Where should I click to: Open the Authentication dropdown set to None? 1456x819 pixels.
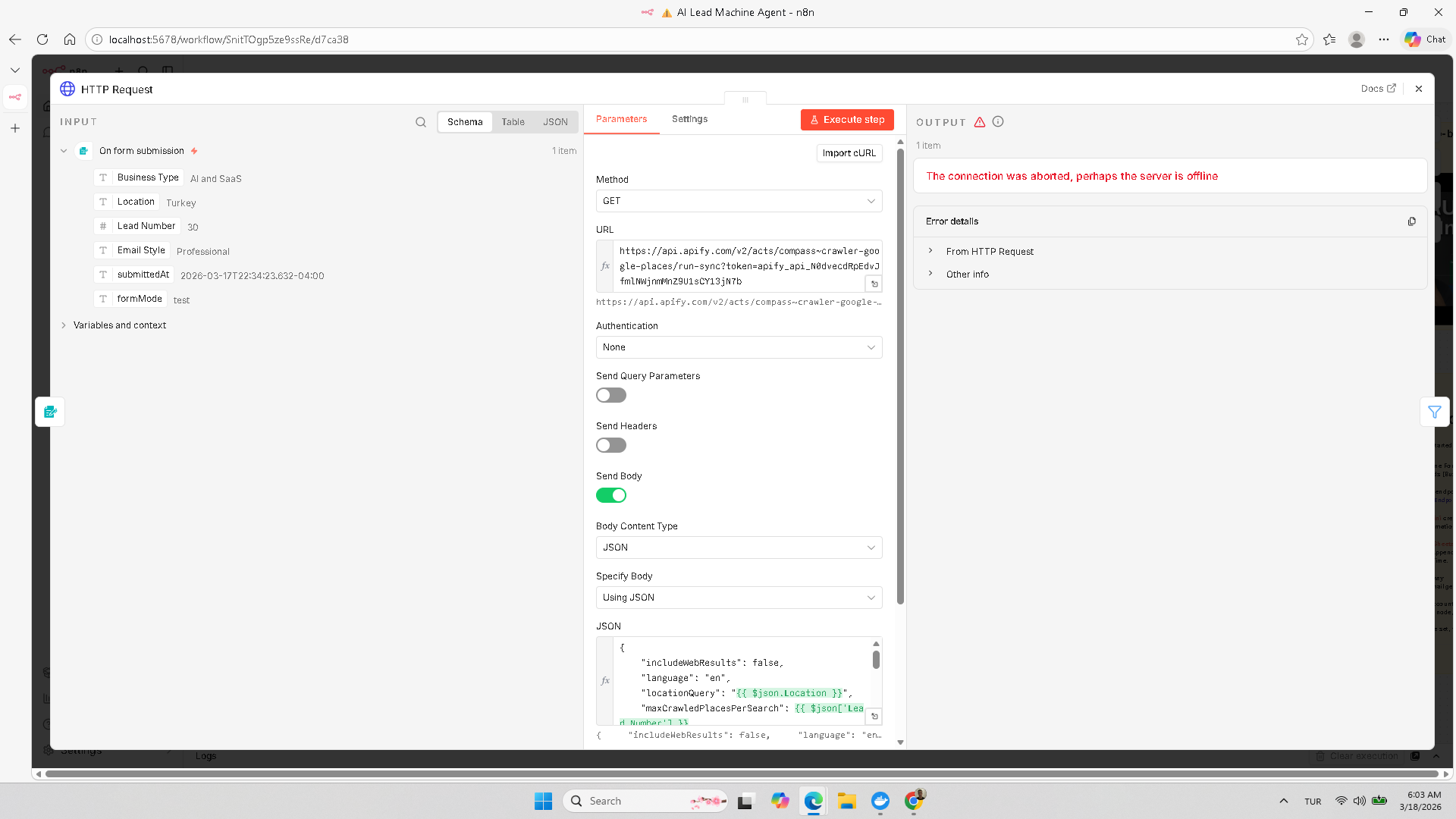739,347
